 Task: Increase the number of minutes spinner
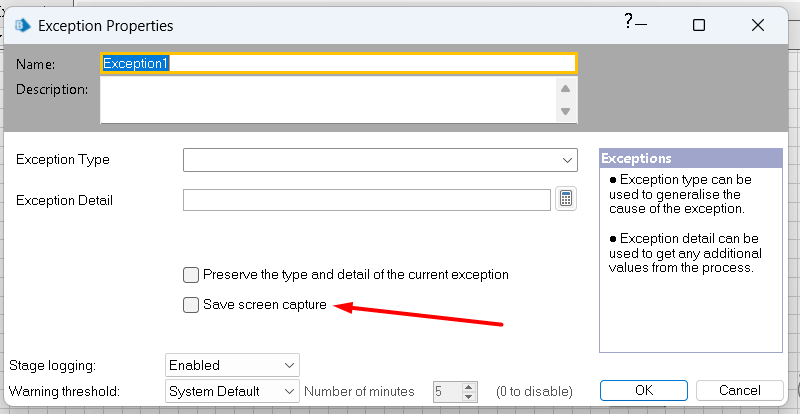click(469, 386)
